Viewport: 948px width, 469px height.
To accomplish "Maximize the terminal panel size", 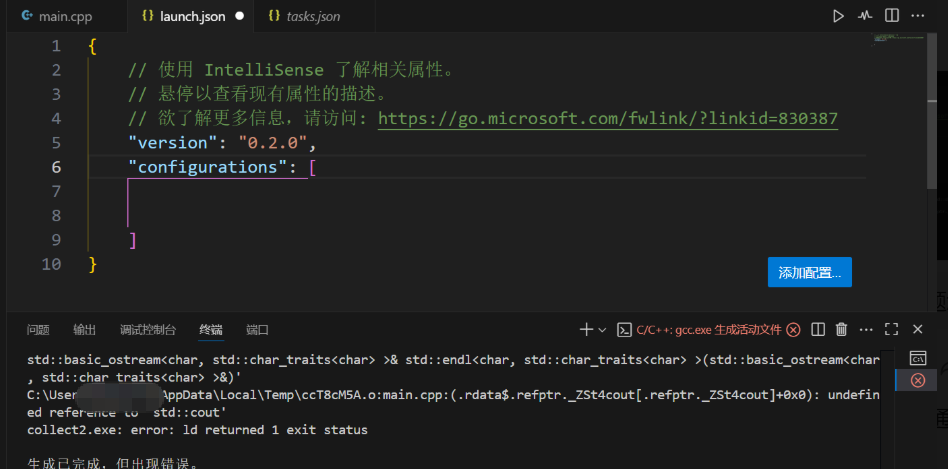I will [x=891, y=330].
